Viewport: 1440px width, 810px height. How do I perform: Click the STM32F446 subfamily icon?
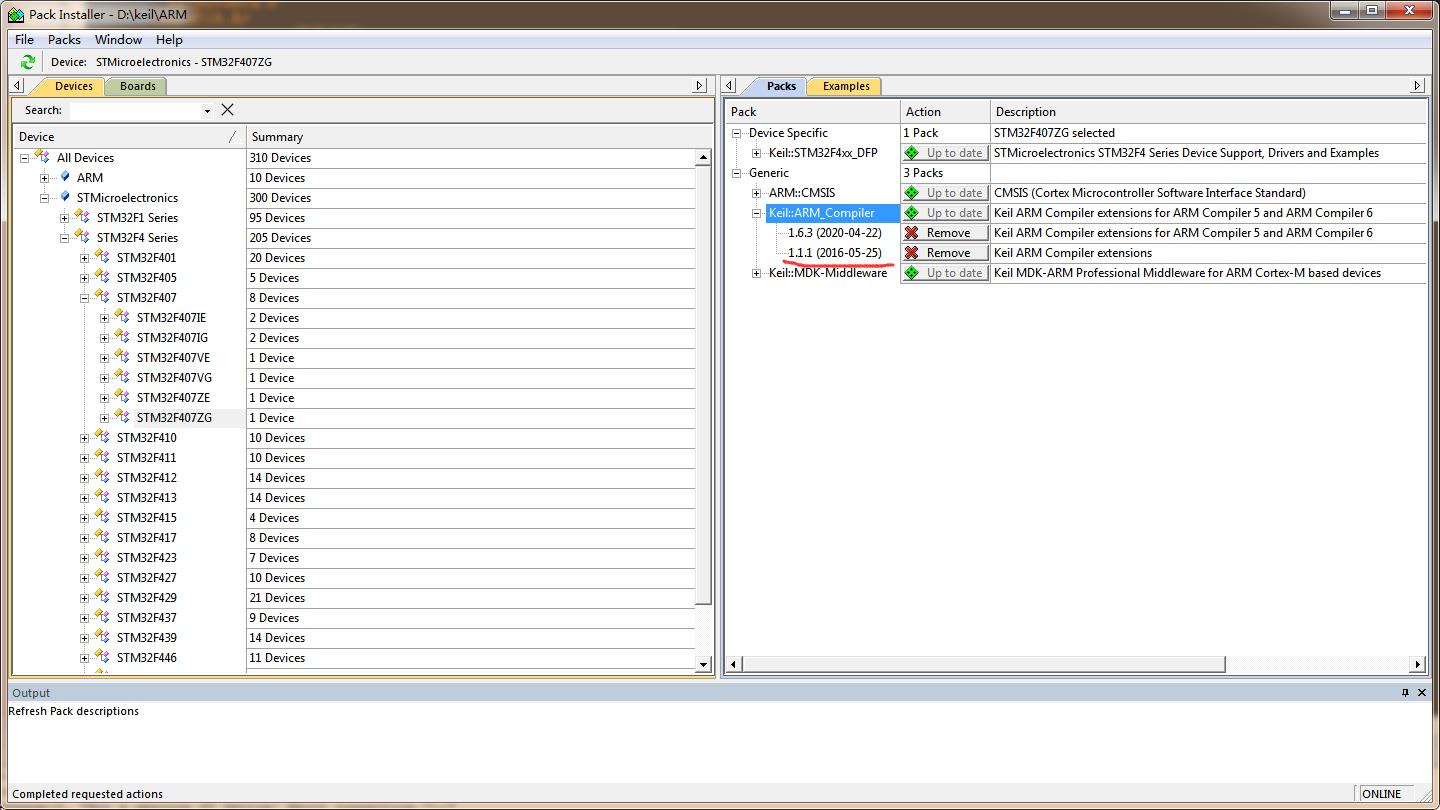pos(102,657)
